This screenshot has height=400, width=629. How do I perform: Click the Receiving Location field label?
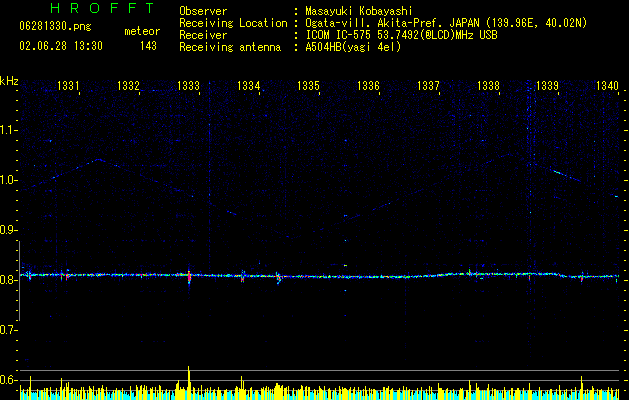(233, 23)
